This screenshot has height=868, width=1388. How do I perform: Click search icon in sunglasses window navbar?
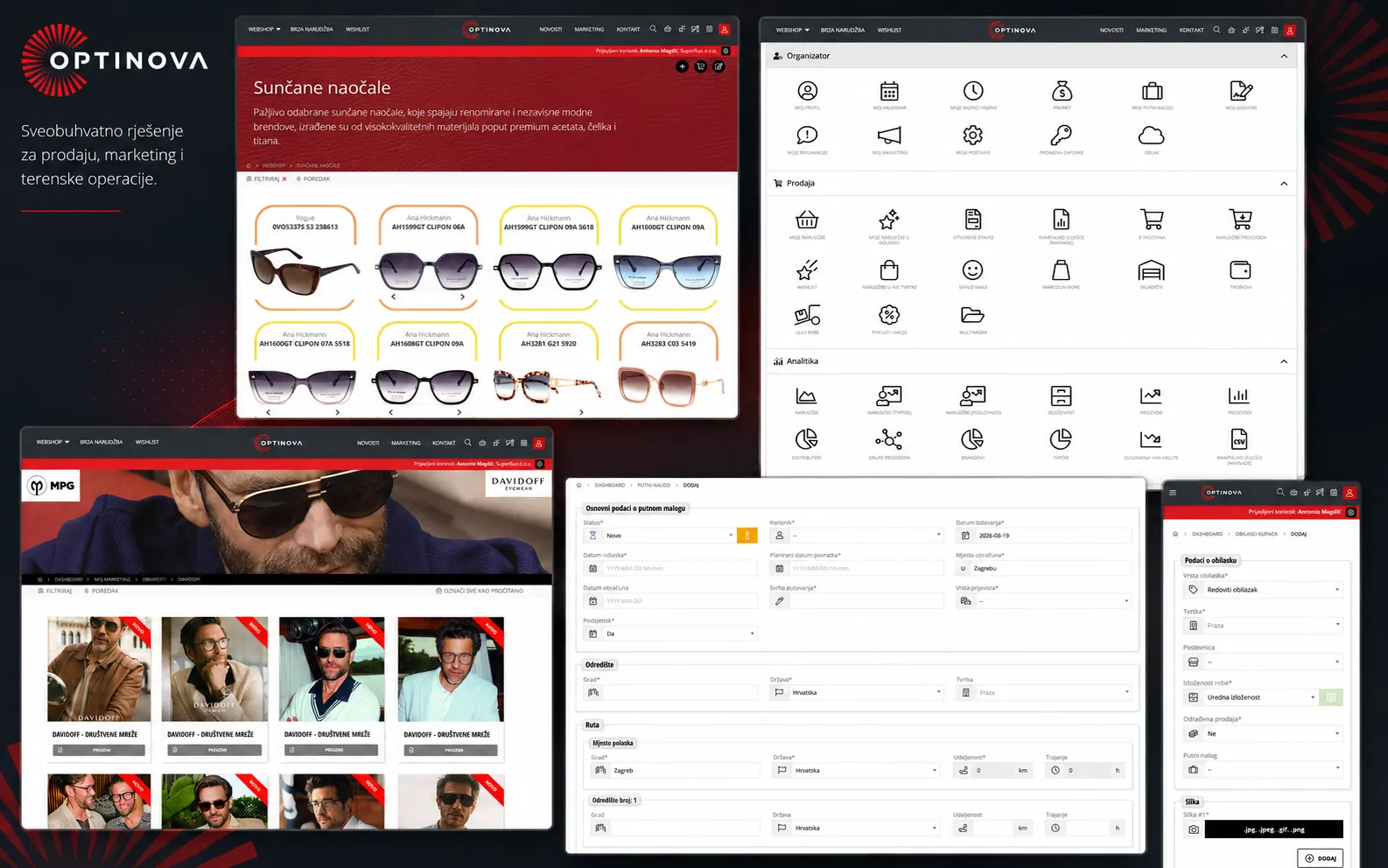click(653, 29)
